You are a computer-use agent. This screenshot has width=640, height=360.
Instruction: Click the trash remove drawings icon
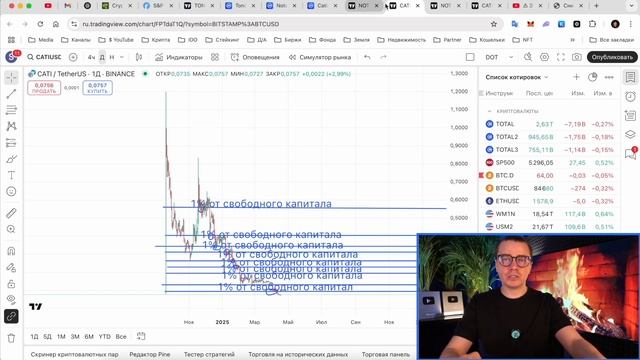tap(11, 338)
